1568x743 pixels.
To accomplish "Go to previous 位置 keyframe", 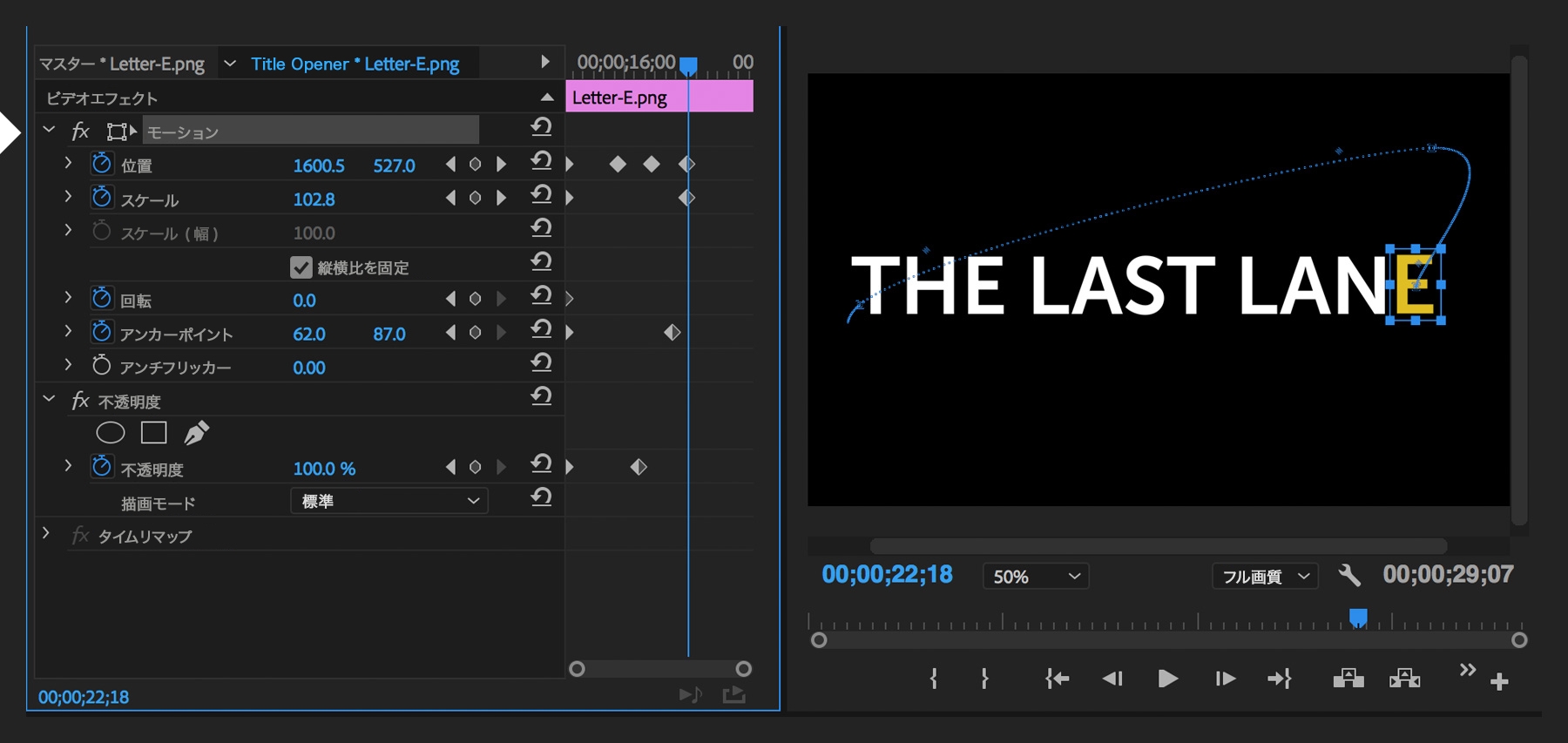I will tap(450, 164).
